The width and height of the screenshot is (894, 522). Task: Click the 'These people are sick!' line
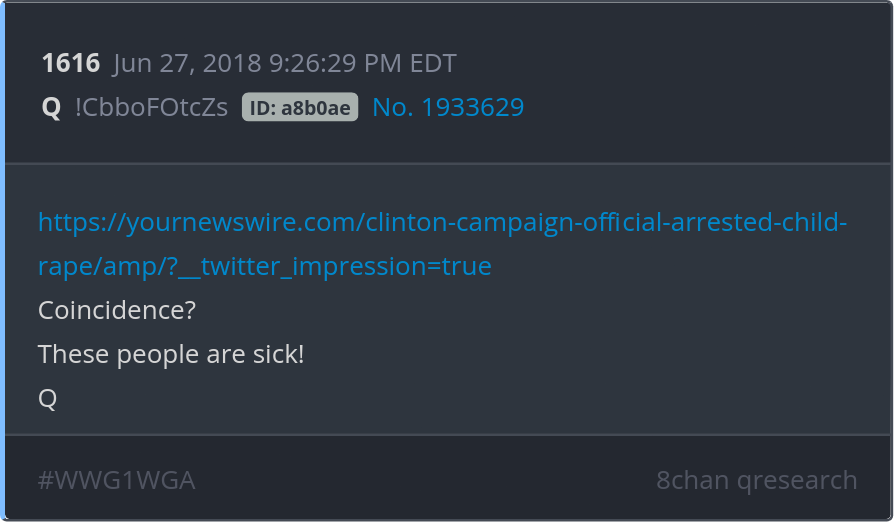pos(171,354)
